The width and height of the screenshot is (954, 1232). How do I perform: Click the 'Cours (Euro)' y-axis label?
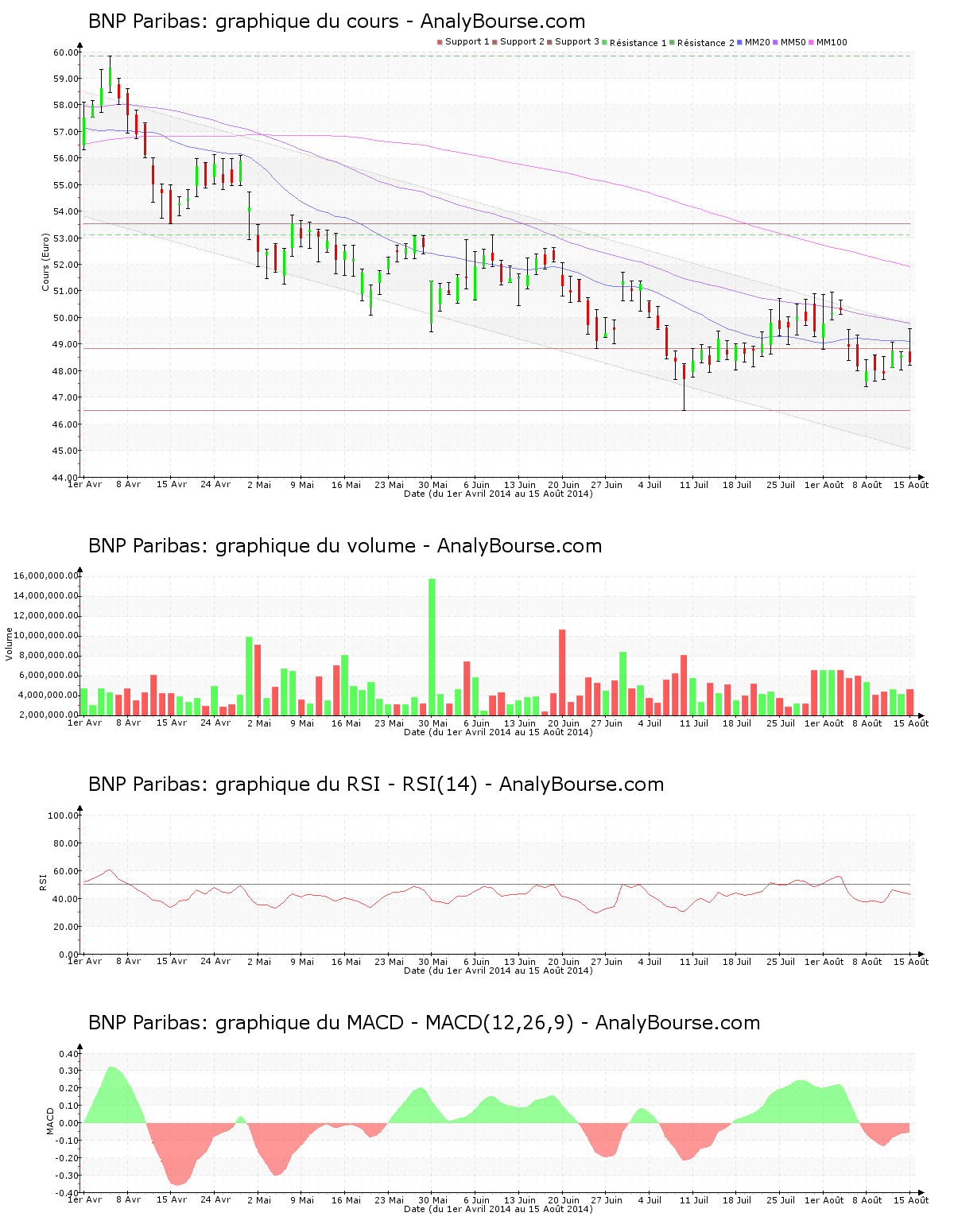(46, 262)
